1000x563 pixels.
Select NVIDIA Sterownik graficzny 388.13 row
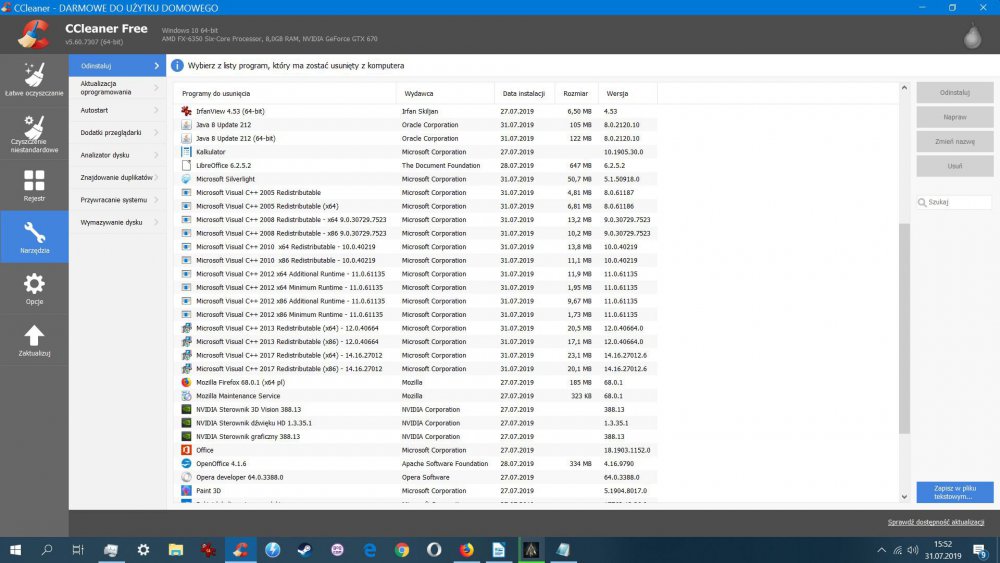[416, 437]
